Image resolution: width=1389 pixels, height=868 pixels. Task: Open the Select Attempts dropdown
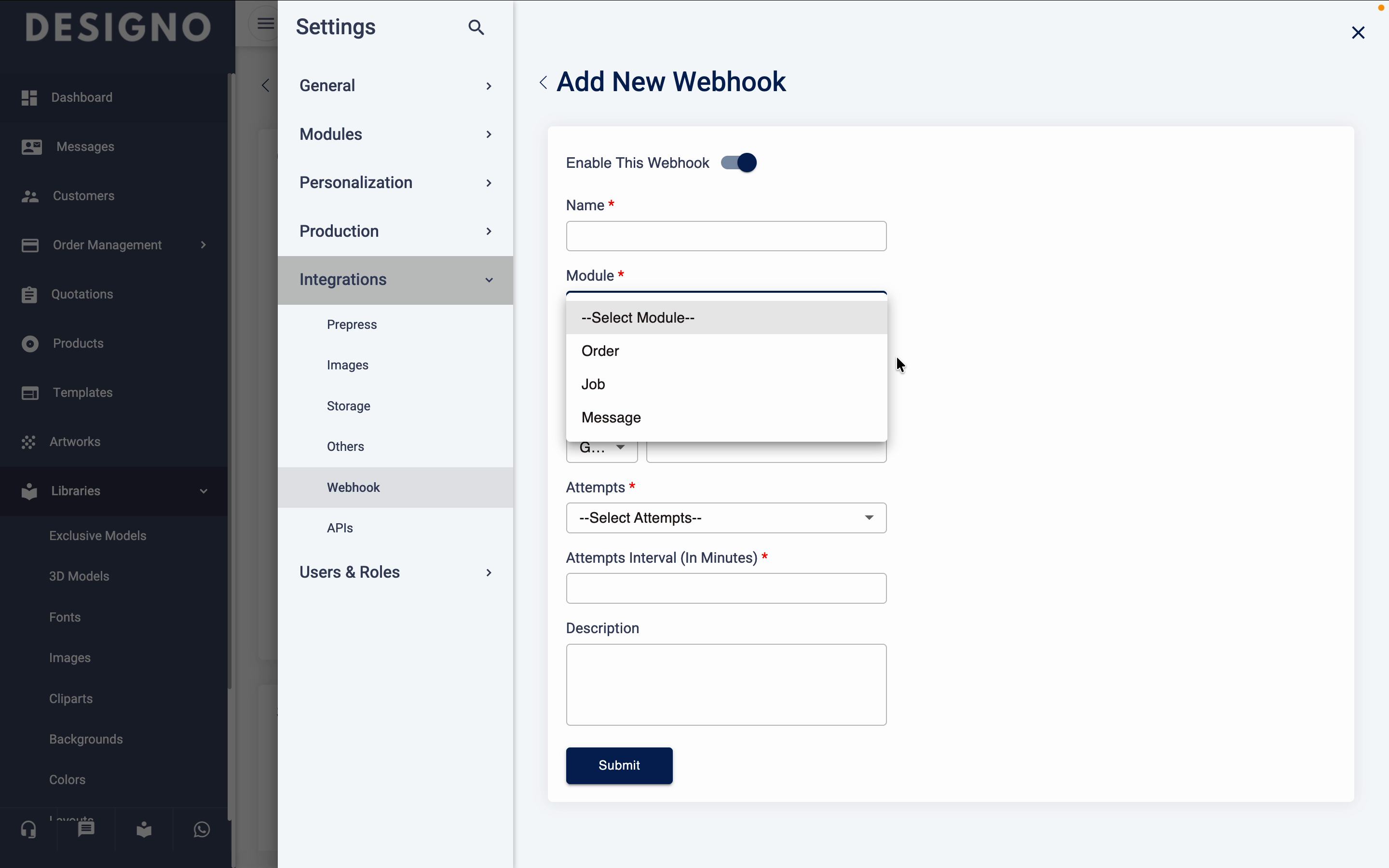(725, 518)
